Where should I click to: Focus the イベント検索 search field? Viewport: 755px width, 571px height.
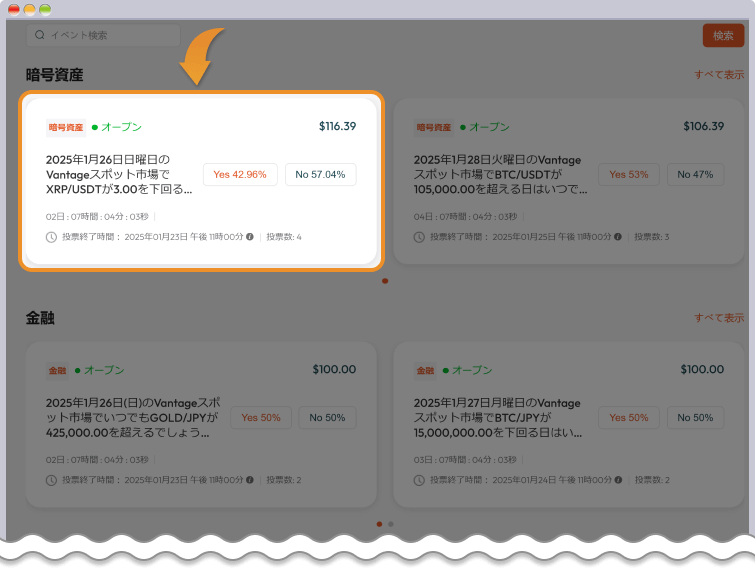[x=103, y=35]
